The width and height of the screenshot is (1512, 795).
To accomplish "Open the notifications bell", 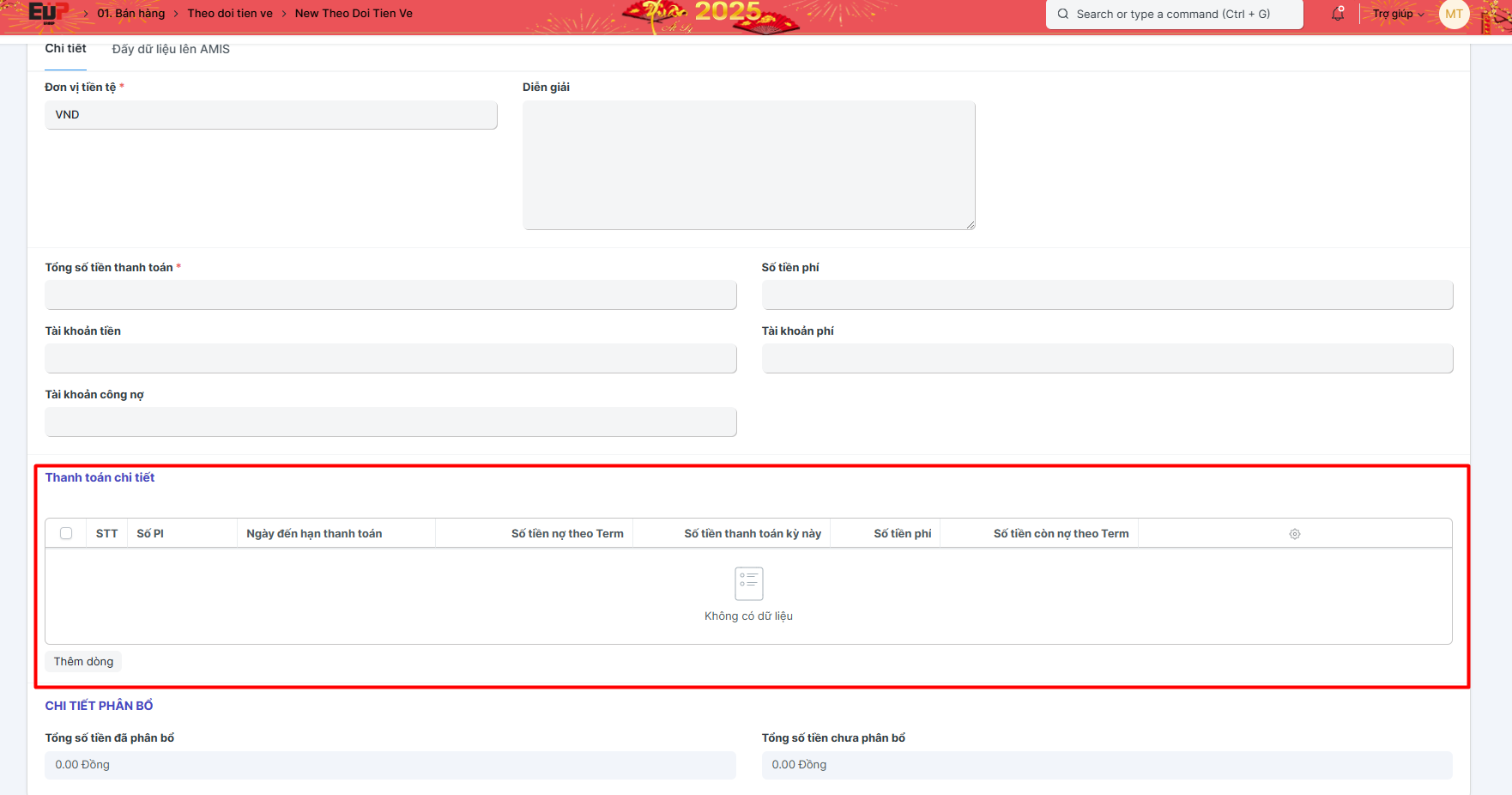I will pyautogui.click(x=1338, y=14).
